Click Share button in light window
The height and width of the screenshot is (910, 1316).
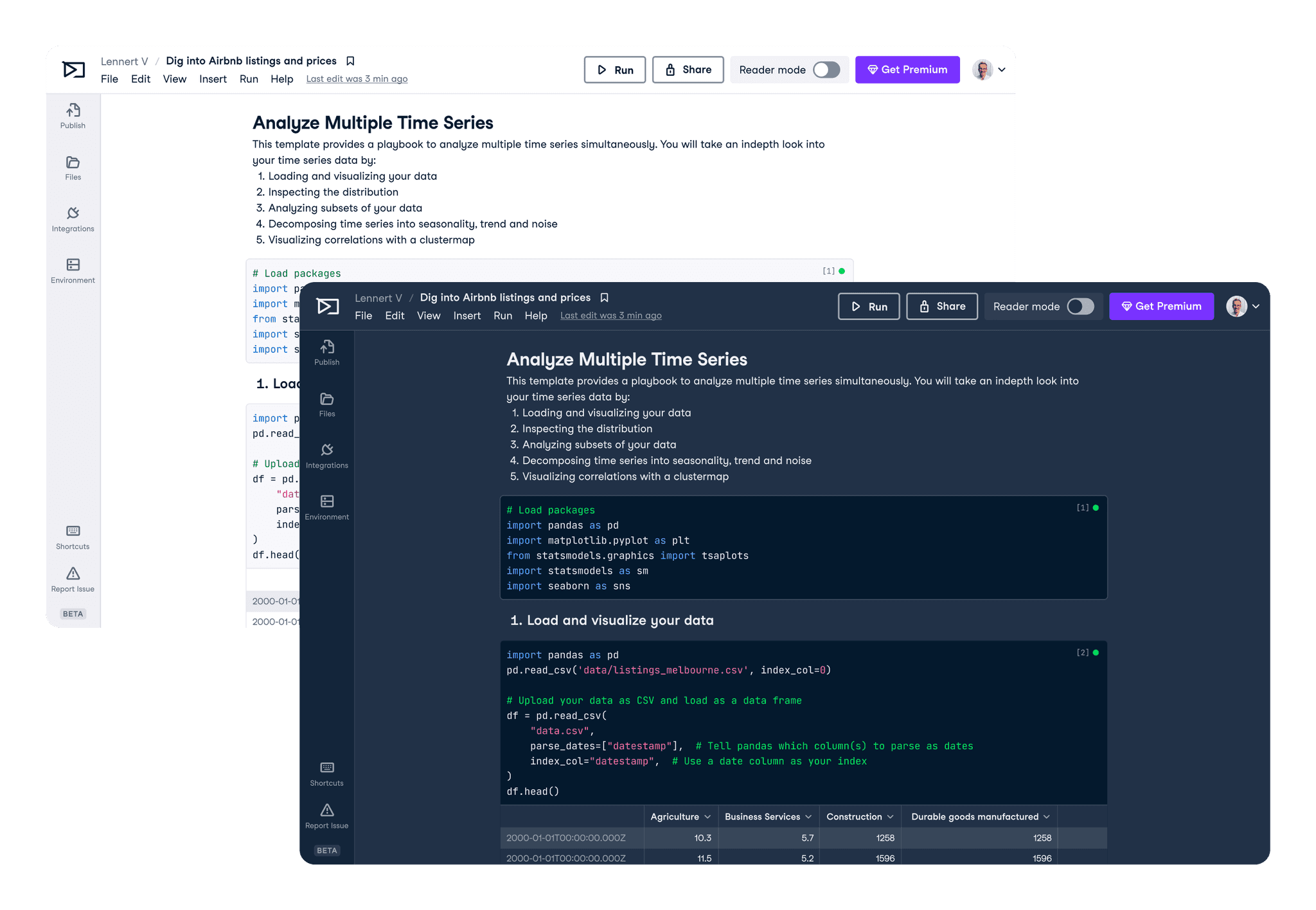[x=688, y=69]
